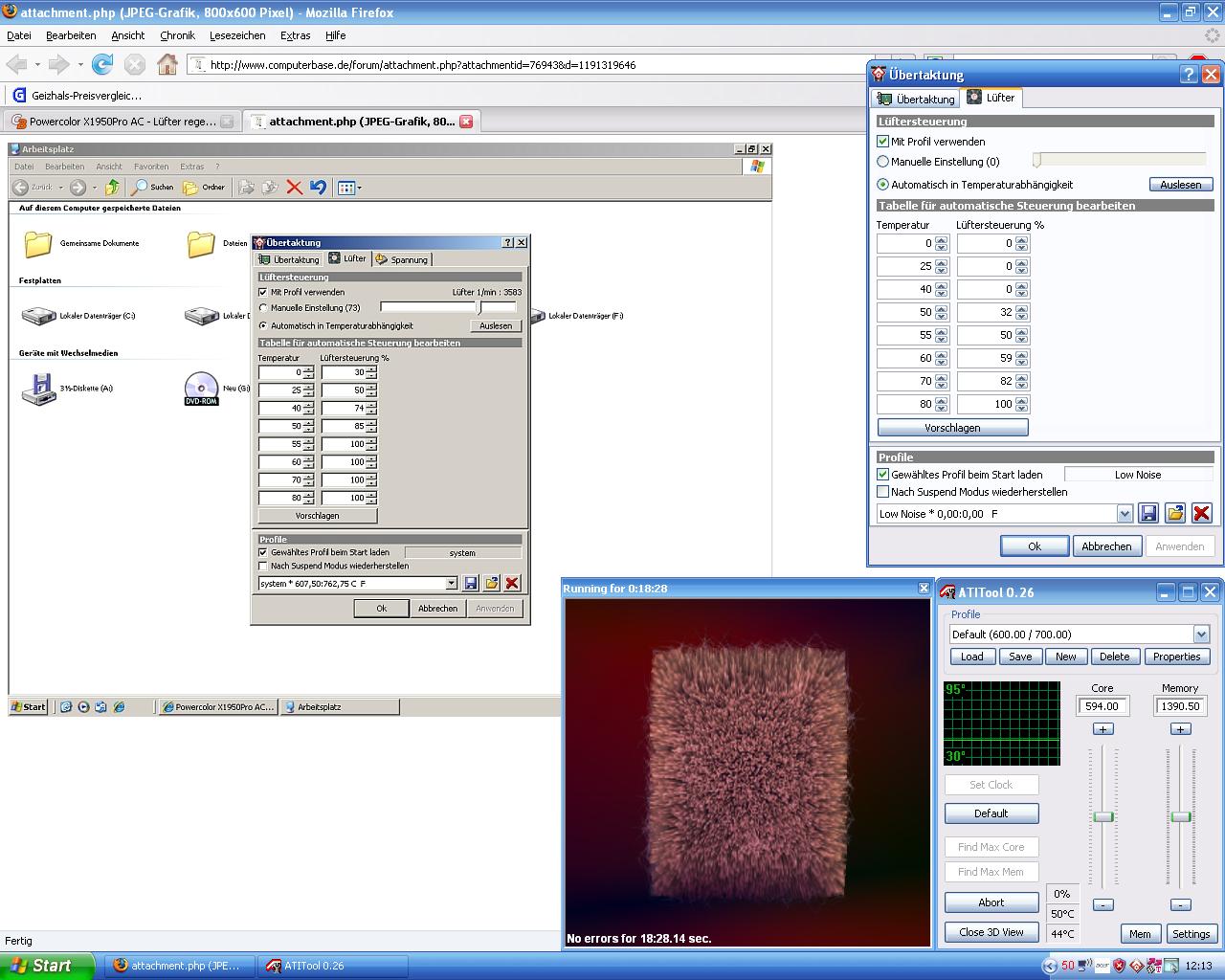The height and width of the screenshot is (980, 1225).
Task: Click the Core clock slider handle
Action: pyautogui.click(x=1103, y=816)
